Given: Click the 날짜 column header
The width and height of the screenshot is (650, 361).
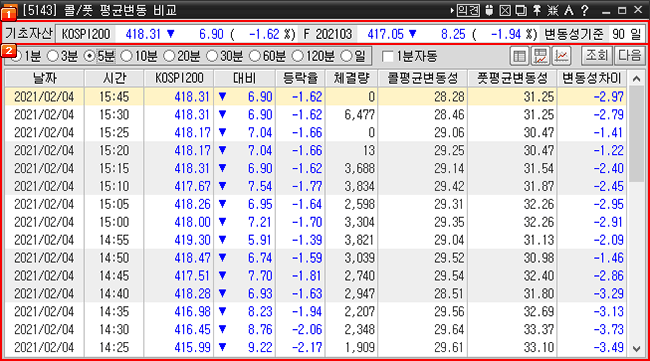Looking at the screenshot, I should point(44,78).
